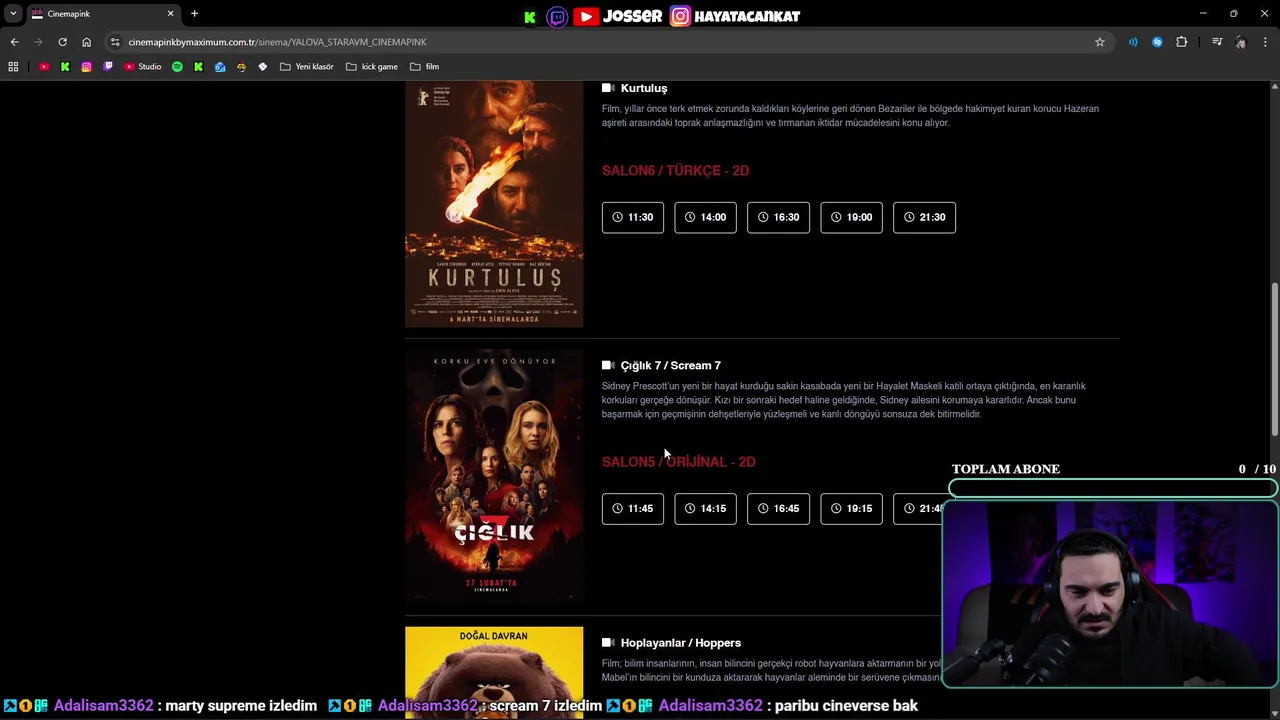Click the page vertical scrollbar thumb
1280x720 pixels.
pos(1274,359)
